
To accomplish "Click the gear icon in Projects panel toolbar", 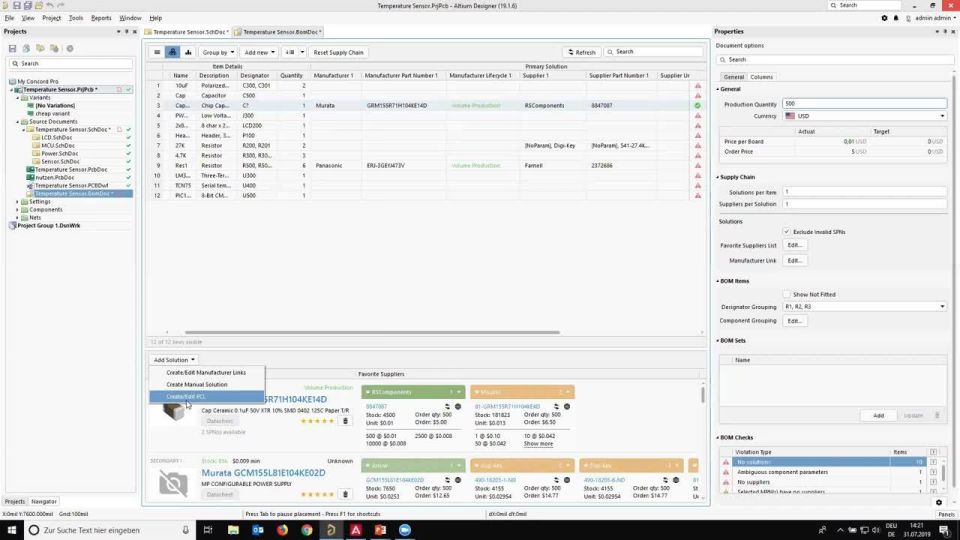I will click(70, 48).
